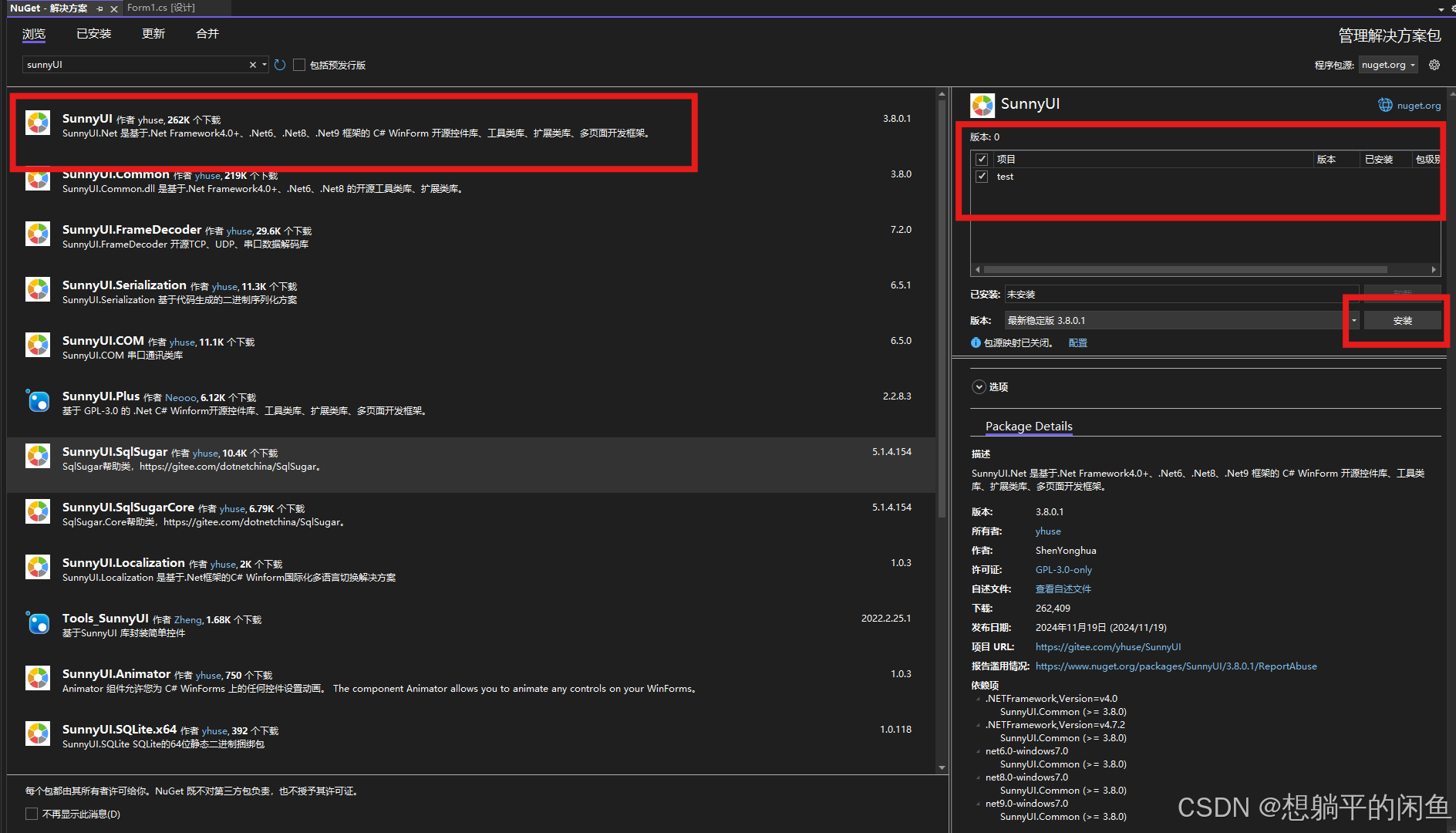
Task: Click the SunnyUI package icon in results list
Action: pyautogui.click(x=38, y=123)
